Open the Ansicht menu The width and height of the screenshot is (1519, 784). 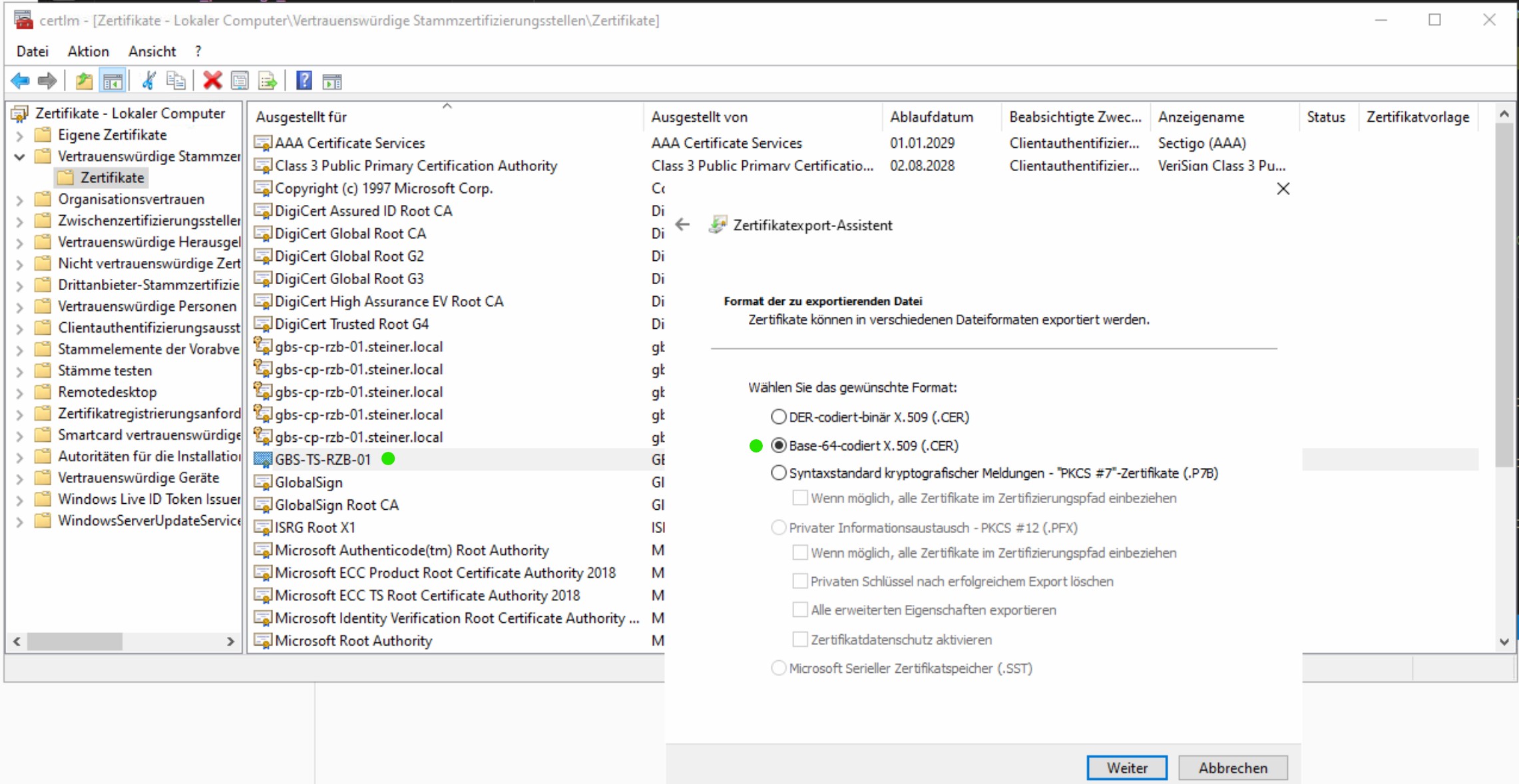[x=152, y=51]
